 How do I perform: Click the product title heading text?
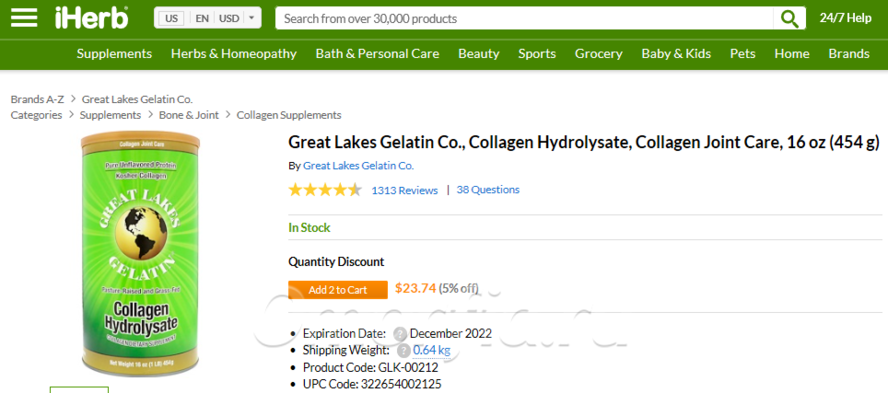(x=584, y=142)
